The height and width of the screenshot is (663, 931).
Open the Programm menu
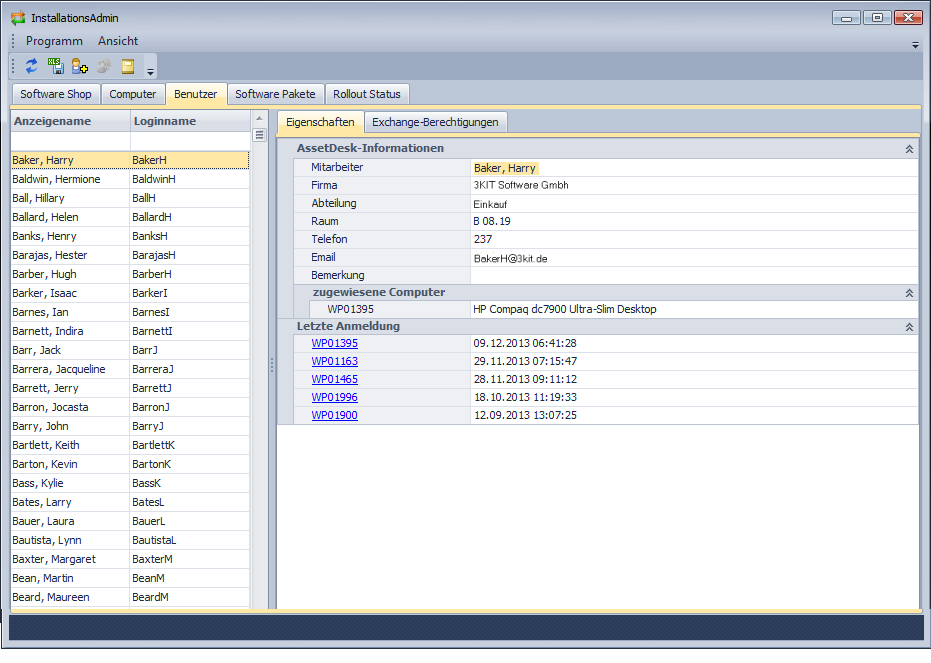point(54,41)
